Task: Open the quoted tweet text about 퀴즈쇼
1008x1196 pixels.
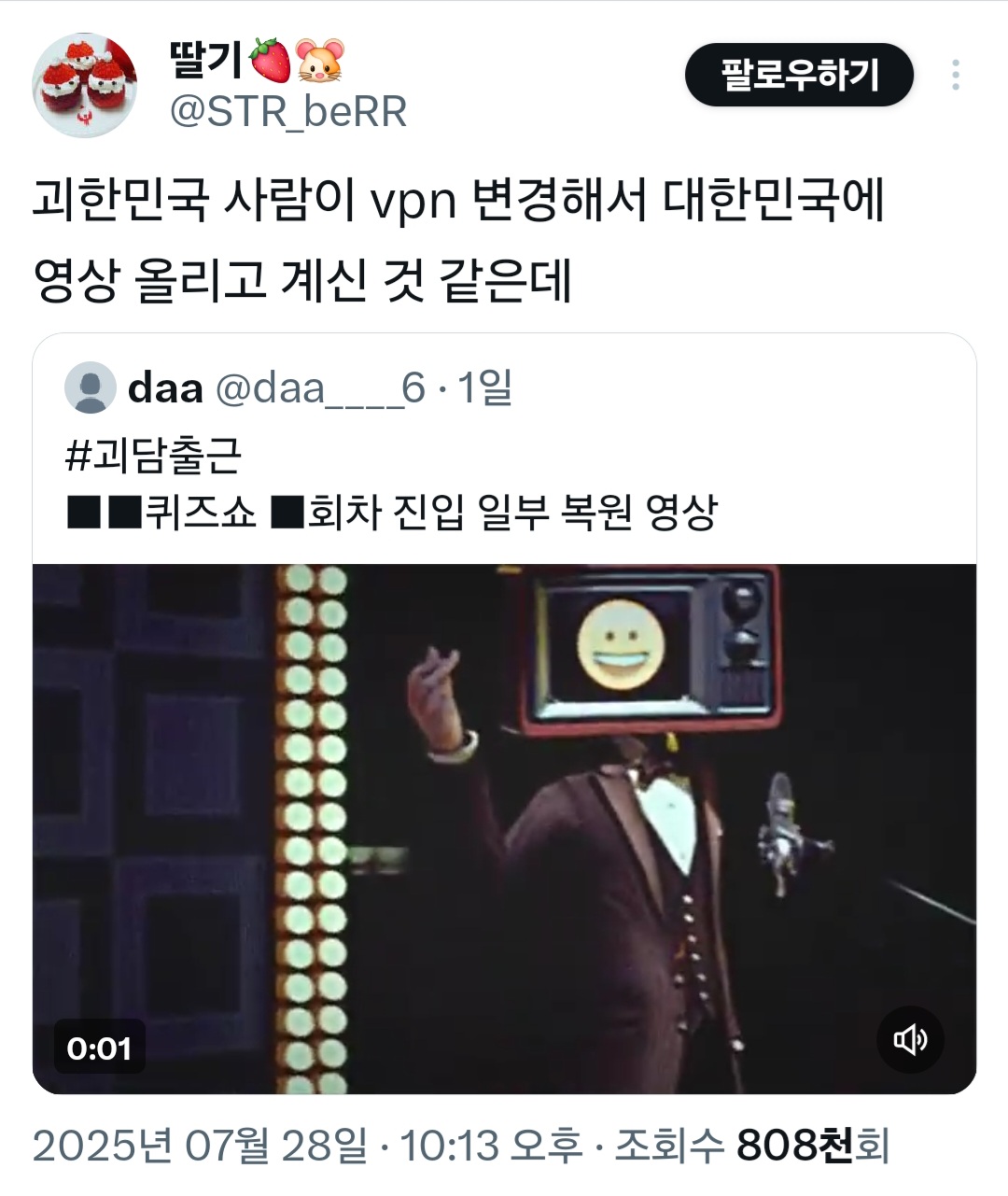Action: click(x=391, y=512)
